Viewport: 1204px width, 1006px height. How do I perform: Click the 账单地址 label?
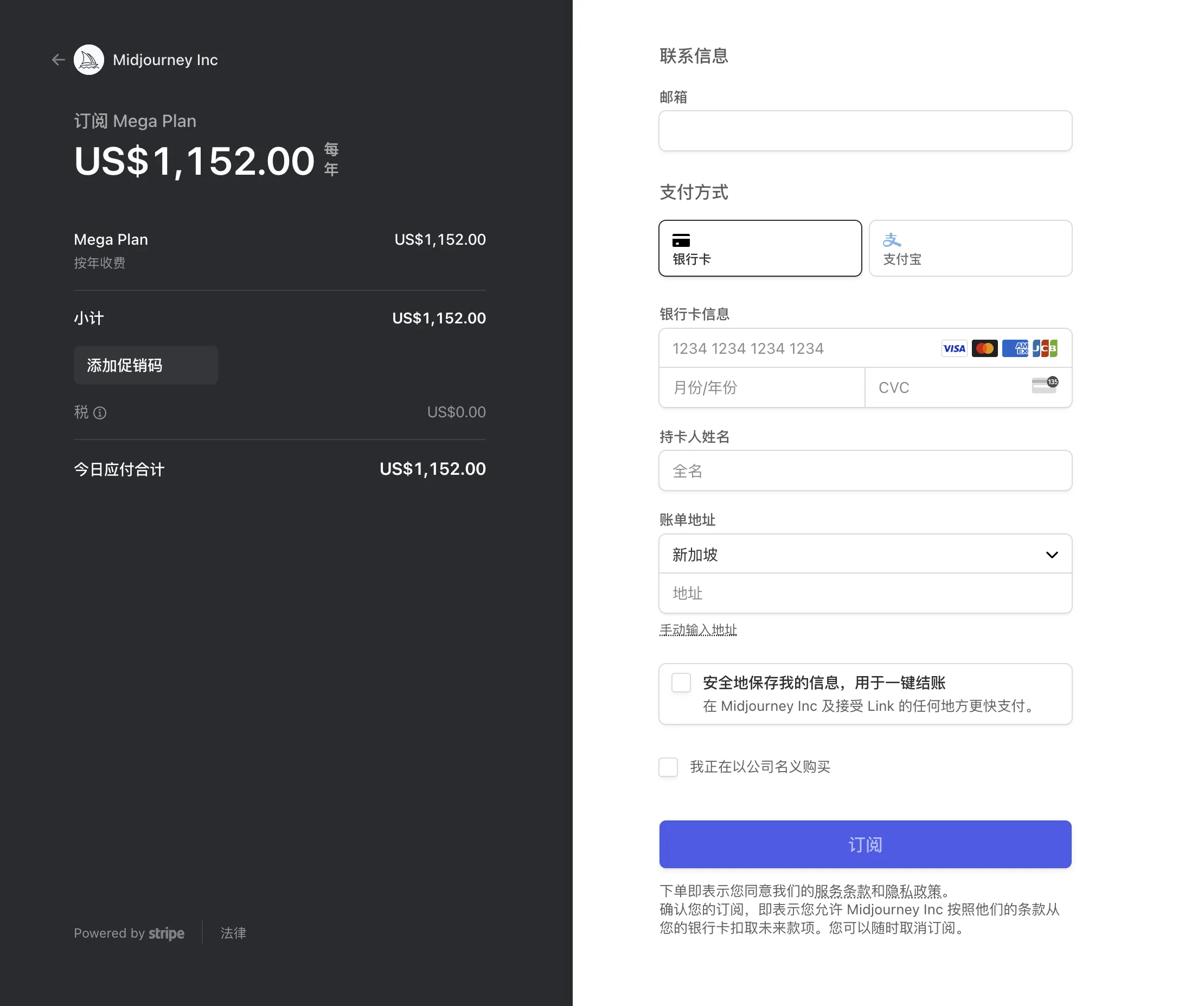click(688, 520)
